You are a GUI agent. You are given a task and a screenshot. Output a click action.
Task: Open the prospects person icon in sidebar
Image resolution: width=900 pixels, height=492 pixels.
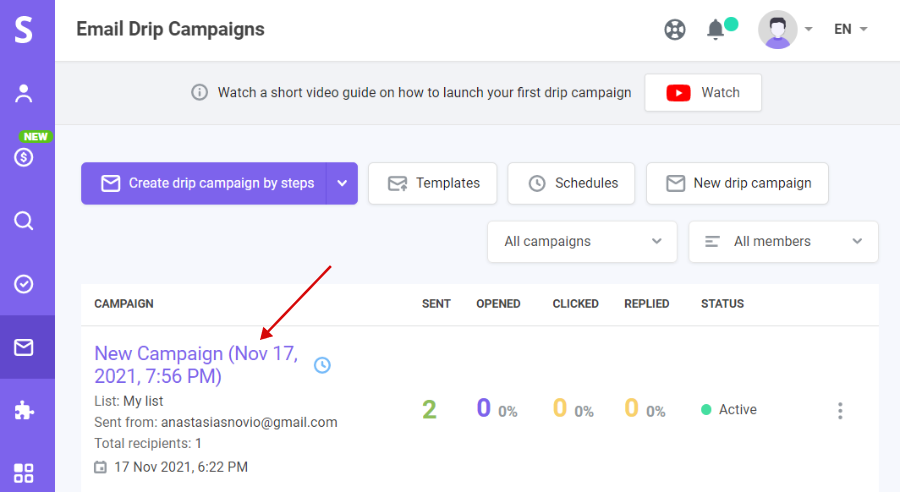coord(24,94)
